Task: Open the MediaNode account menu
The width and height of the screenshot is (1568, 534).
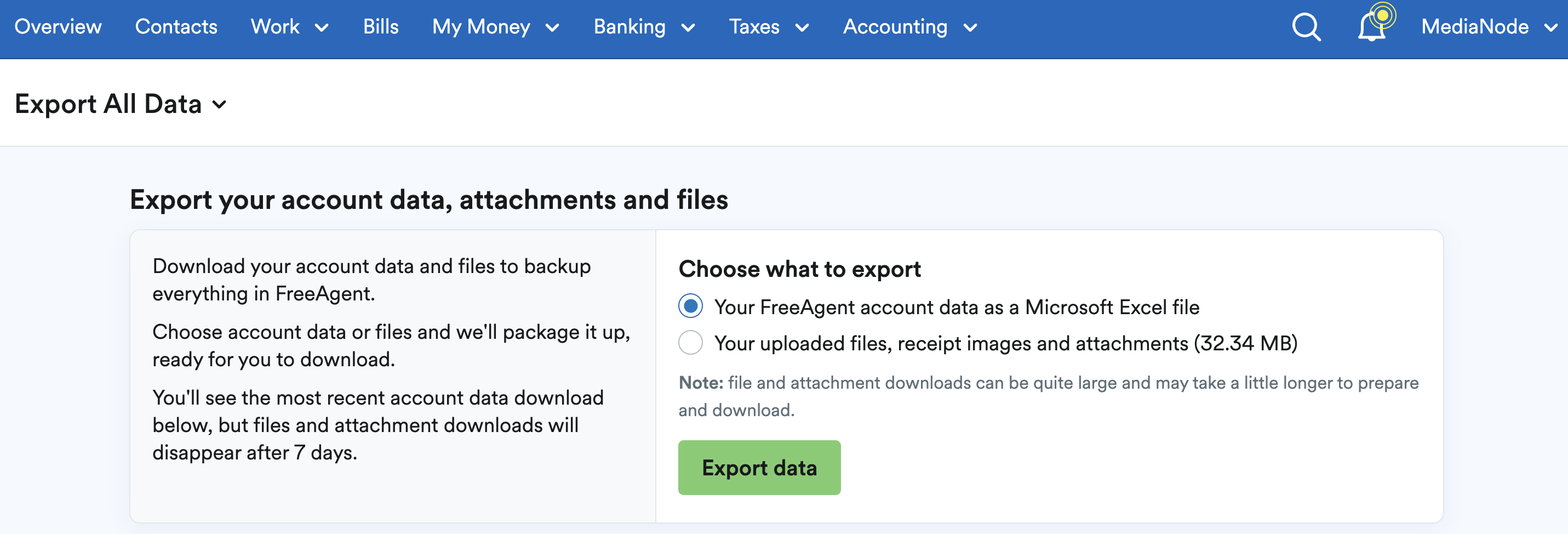Action: (x=1490, y=27)
